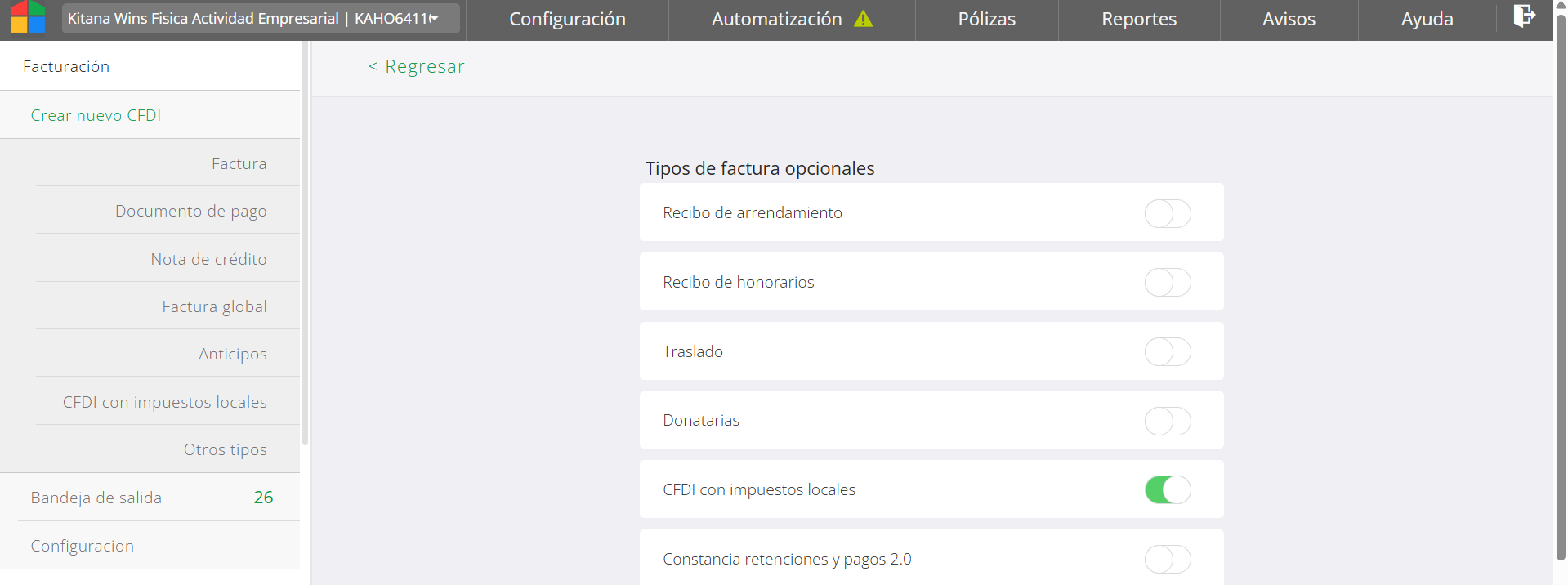Open the company selector dropdown
Viewport: 1568px width, 585px height.
261,19
